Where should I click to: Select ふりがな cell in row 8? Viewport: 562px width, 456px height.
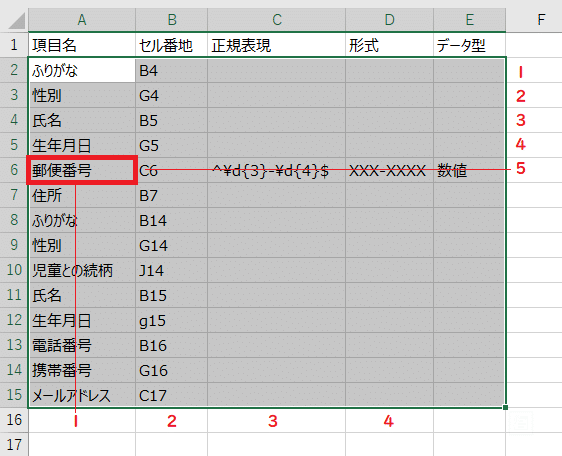(82, 220)
